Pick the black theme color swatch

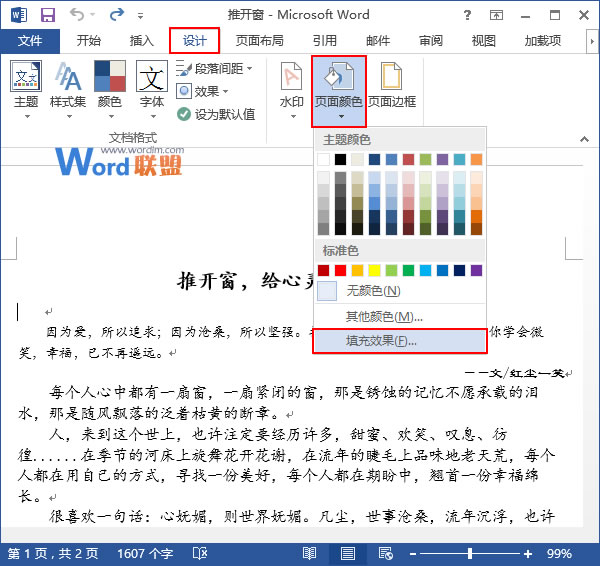340,159
